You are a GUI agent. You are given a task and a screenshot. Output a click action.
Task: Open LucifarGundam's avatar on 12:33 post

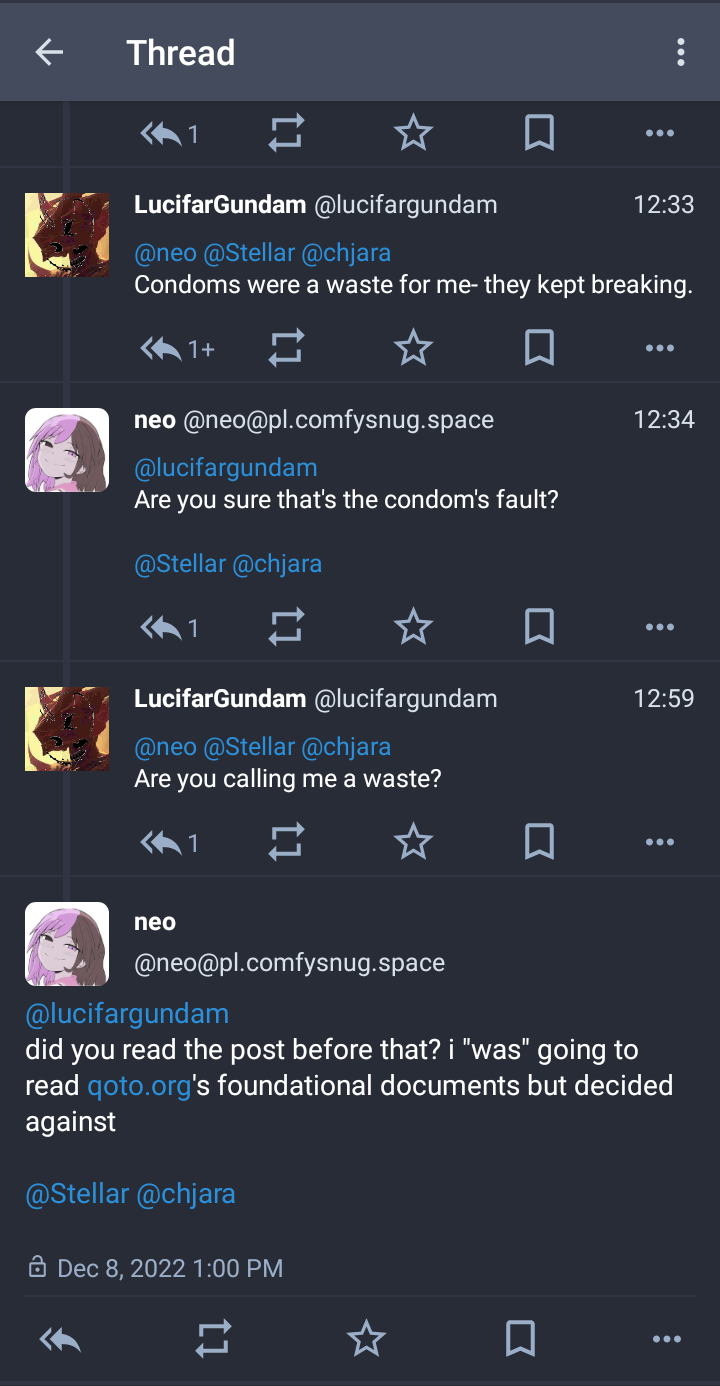pyautogui.click(x=67, y=235)
